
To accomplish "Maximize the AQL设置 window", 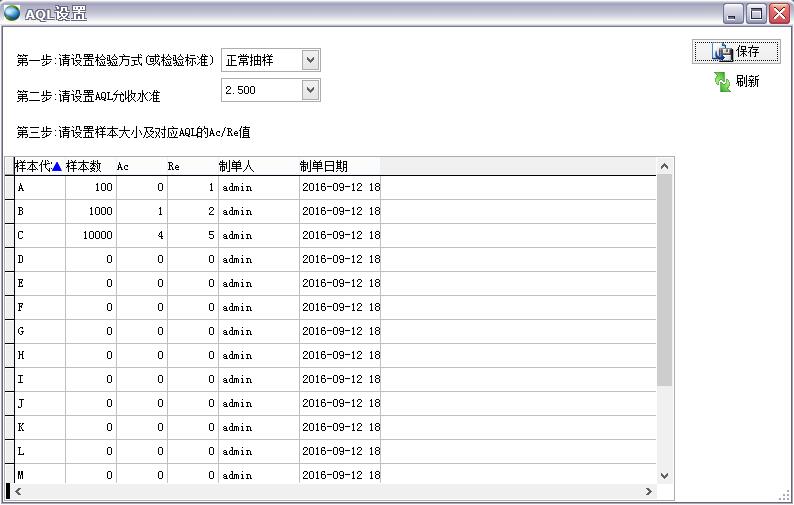I will tap(757, 13).
